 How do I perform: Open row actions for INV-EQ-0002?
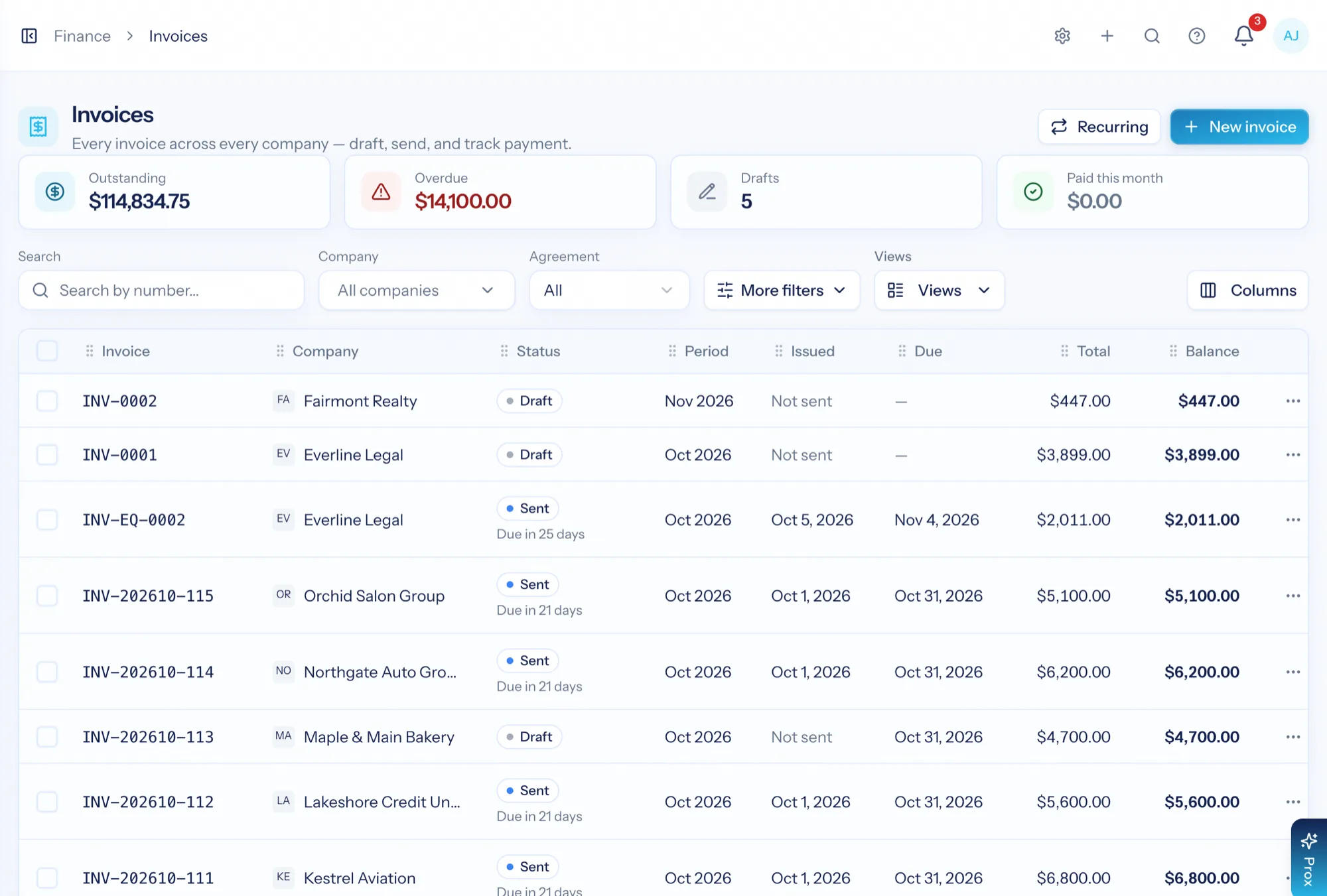[1292, 519]
